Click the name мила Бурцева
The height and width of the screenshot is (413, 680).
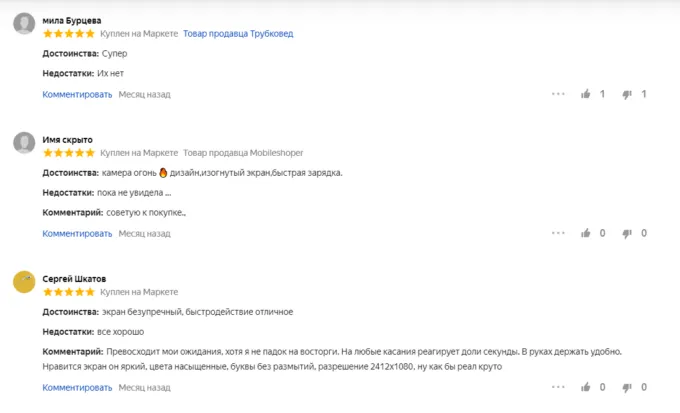pyautogui.click(x=71, y=19)
